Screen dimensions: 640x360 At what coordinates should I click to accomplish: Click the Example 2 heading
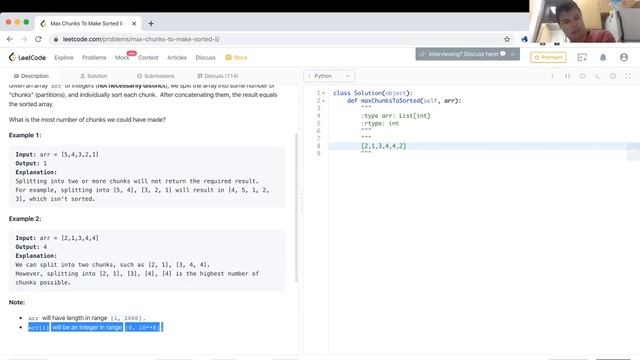point(25,219)
